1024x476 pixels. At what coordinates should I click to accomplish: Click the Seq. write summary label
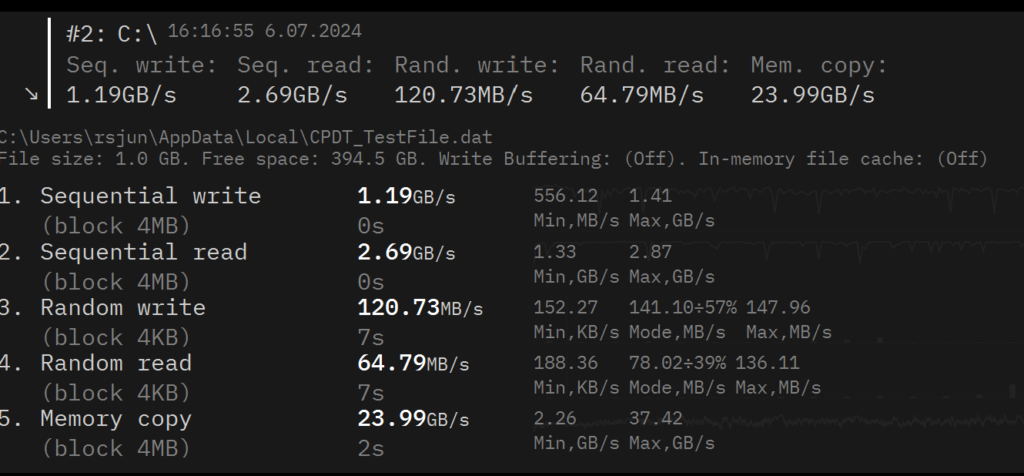coord(141,66)
